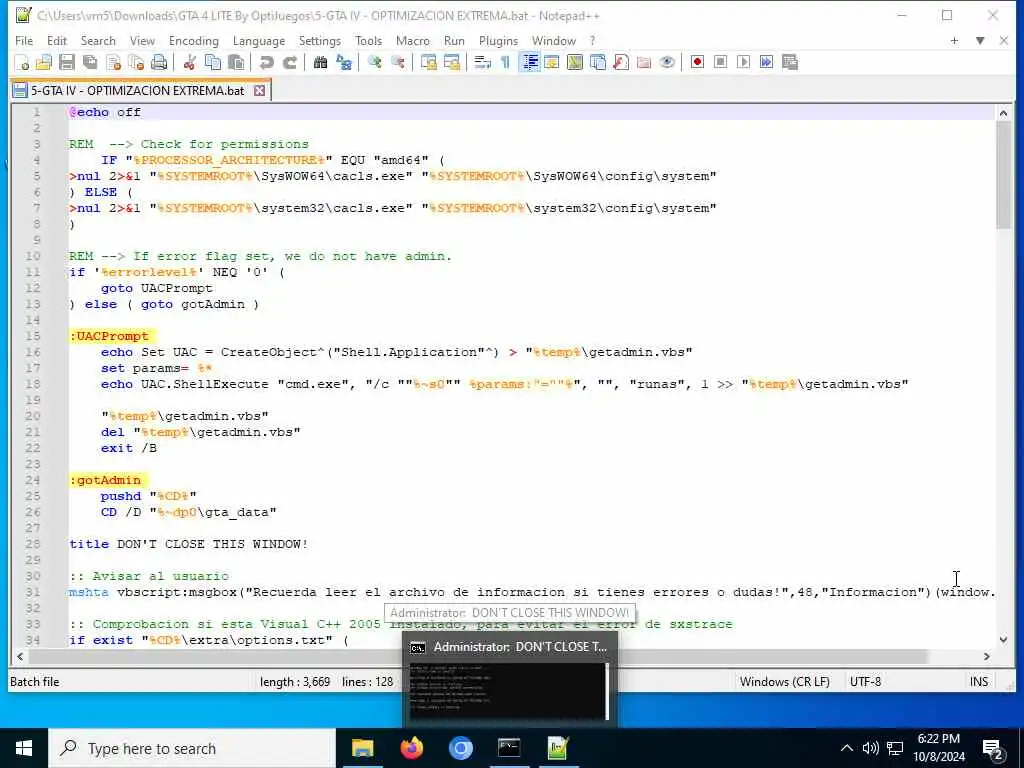Start macro recording with red dot
1024x768 pixels.
tap(697, 62)
